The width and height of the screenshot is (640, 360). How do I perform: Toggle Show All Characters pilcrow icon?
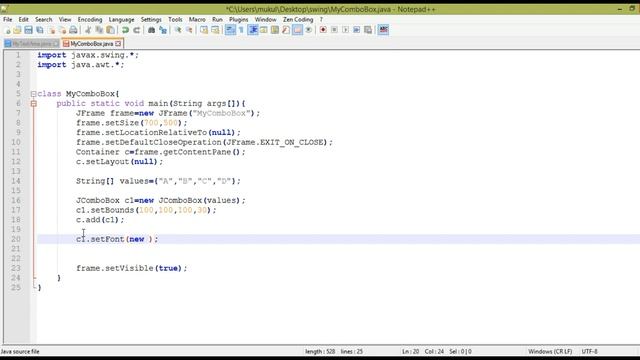coord(241,30)
